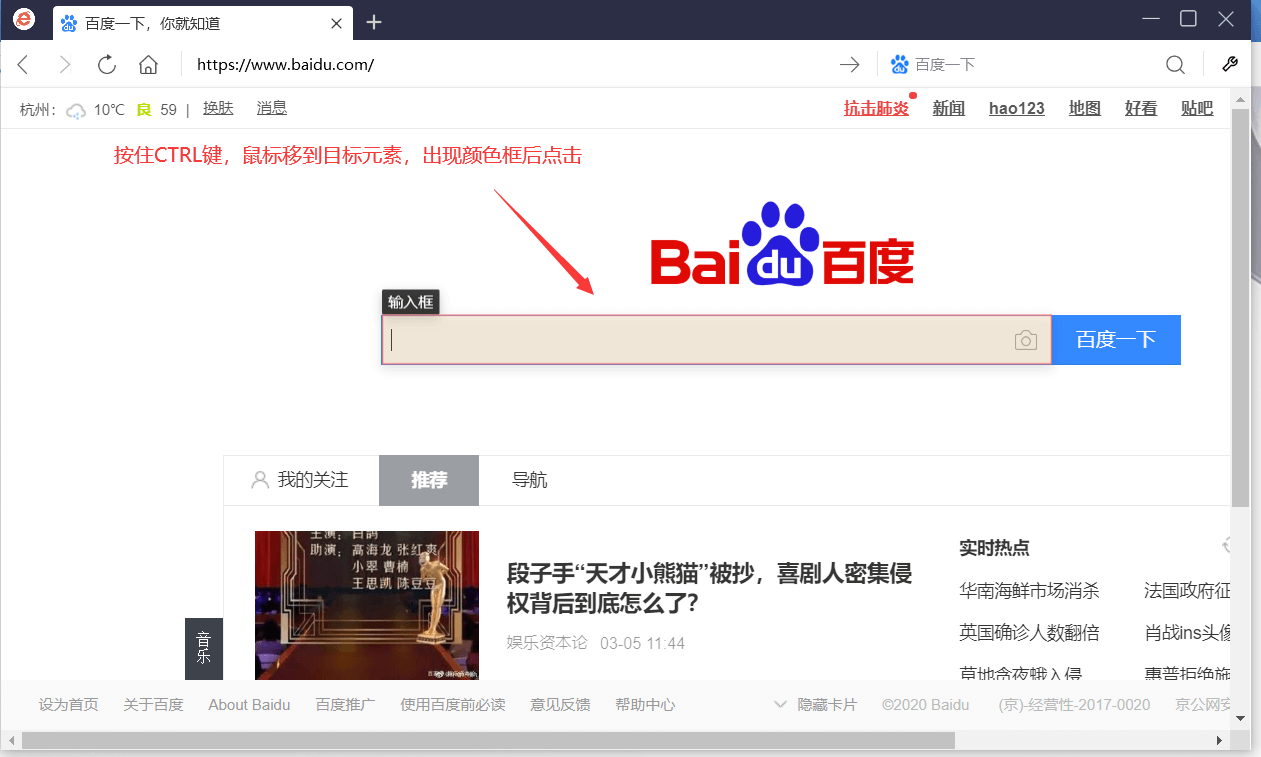Click the air quality 良 59 reading

click(157, 110)
